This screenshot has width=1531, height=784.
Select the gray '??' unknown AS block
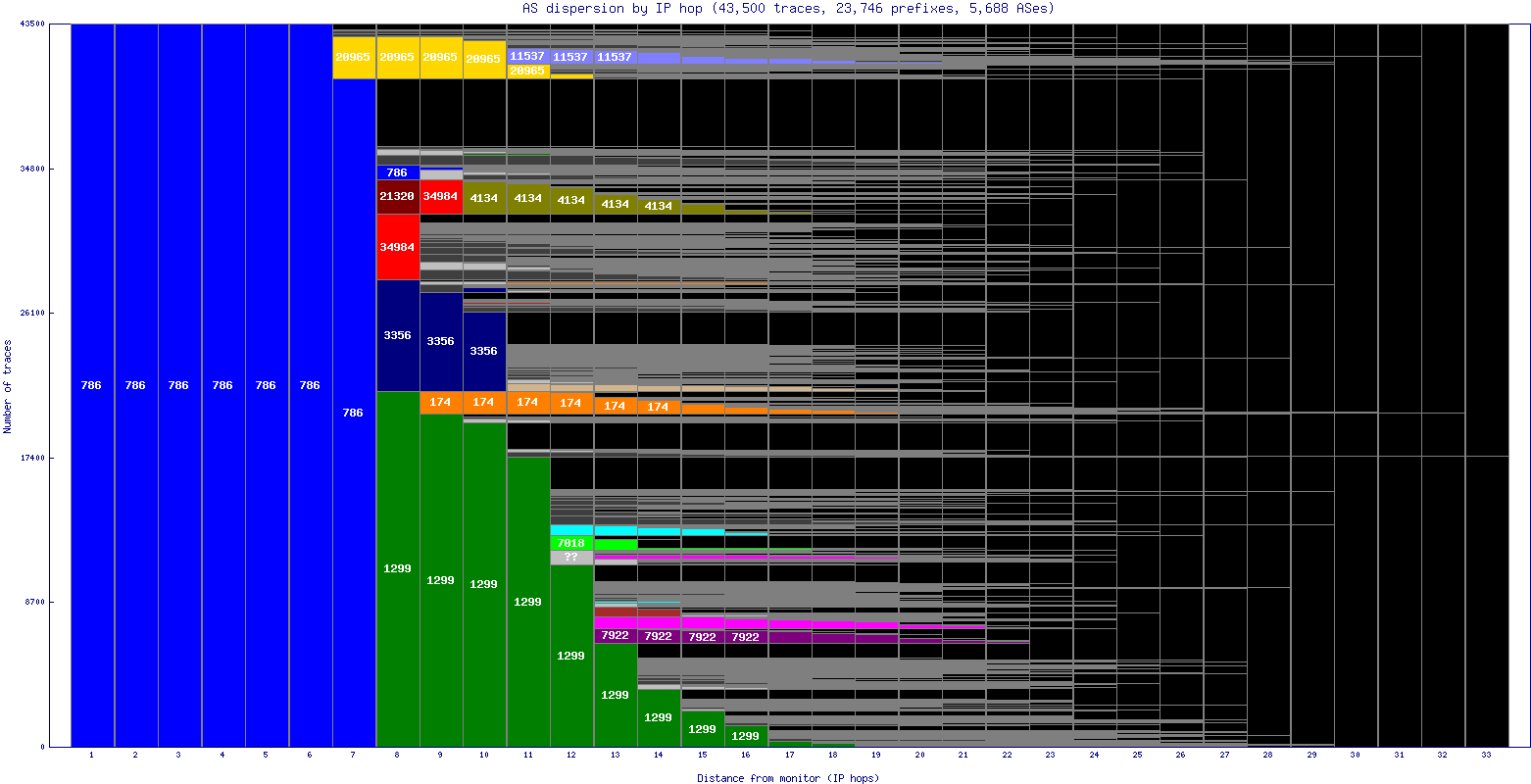click(x=571, y=558)
